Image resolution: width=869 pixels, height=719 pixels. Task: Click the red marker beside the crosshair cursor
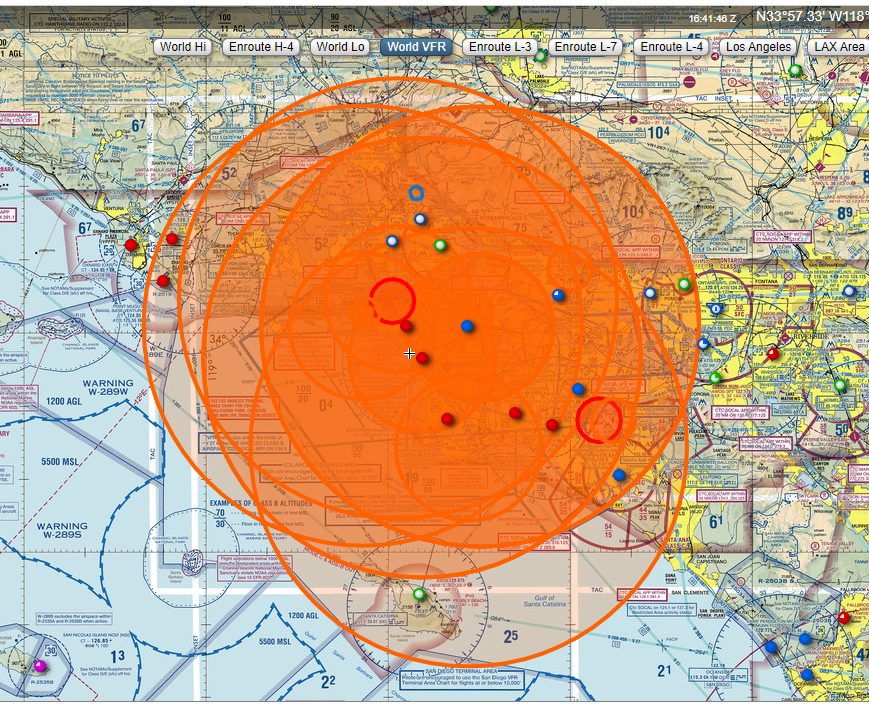422,358
